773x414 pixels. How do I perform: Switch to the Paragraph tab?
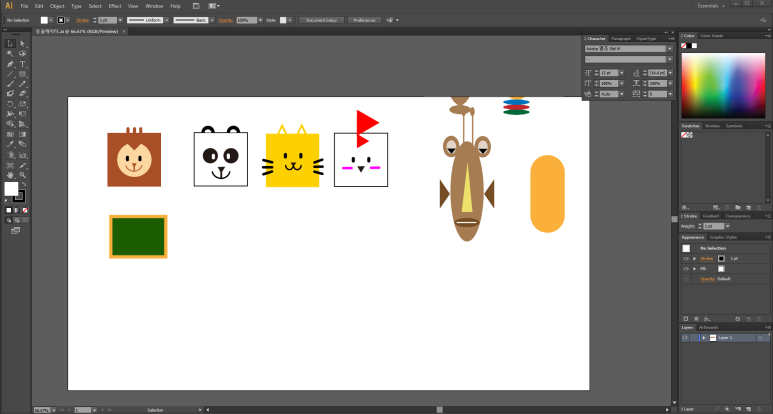click(x=621, y=38)
